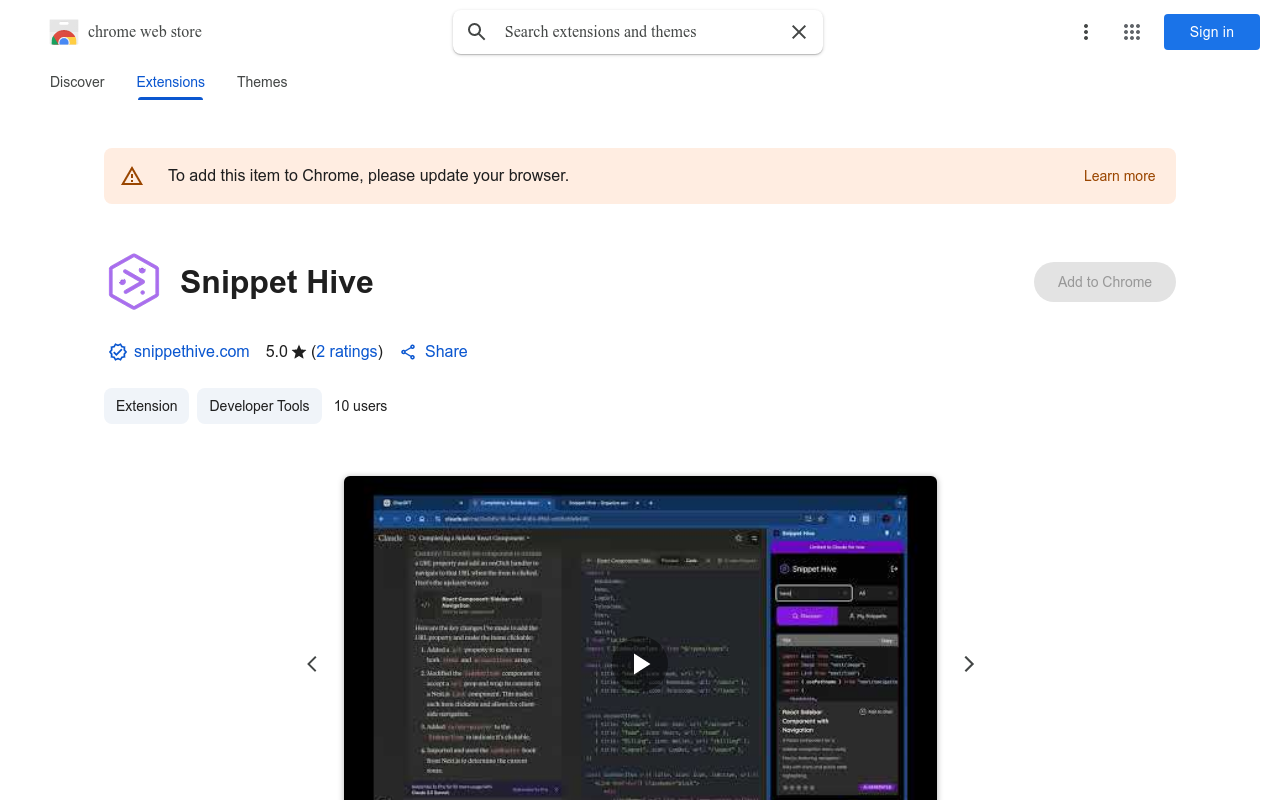The width and height of the screenshot is (1280, 800).
Task: Go to the previous screenshot slide
Action: pyautogui.click(x=312, y=664)
